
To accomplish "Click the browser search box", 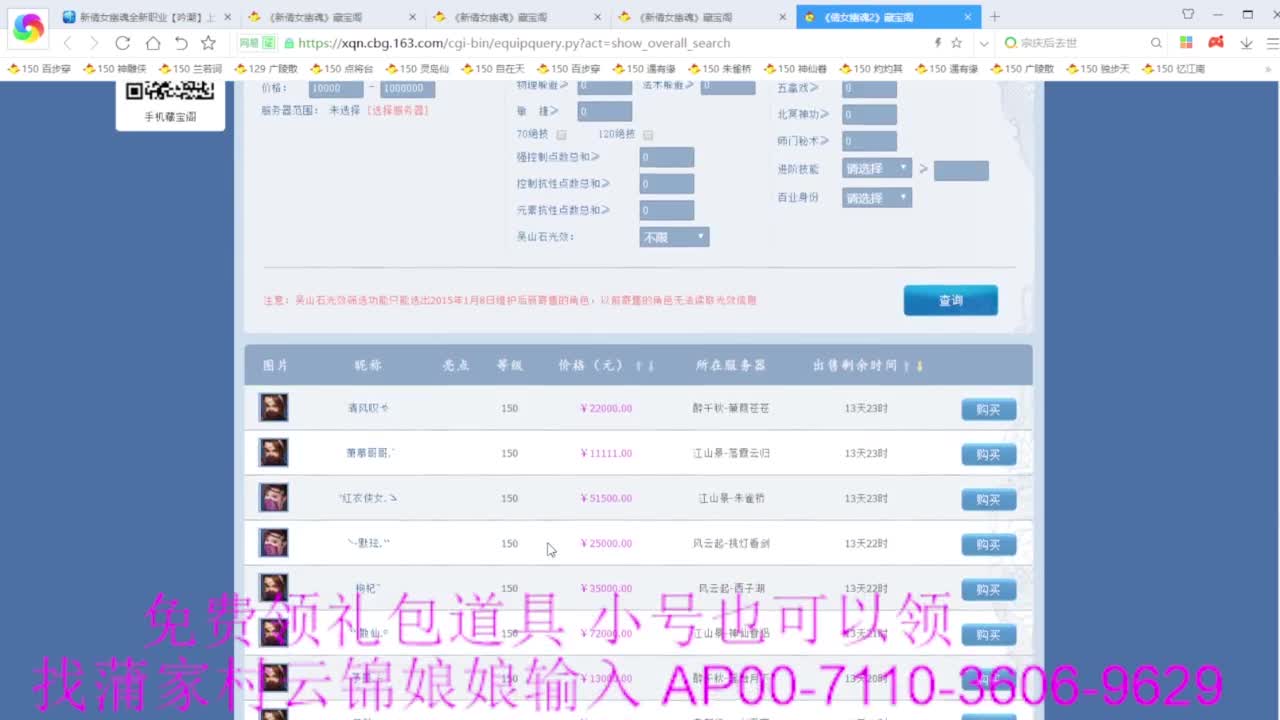I will (1084, 43).
